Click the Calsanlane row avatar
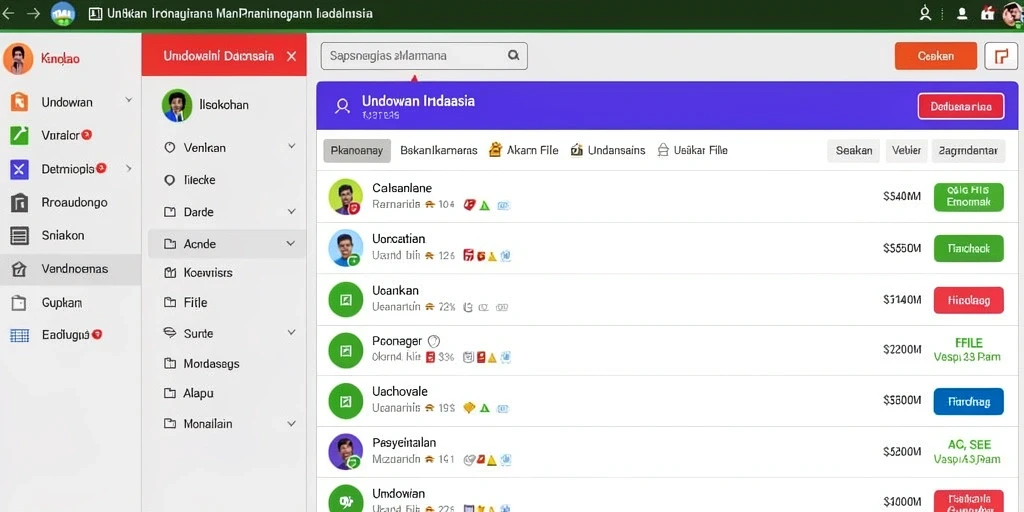1024x512 pixels. tap(346, 197)
